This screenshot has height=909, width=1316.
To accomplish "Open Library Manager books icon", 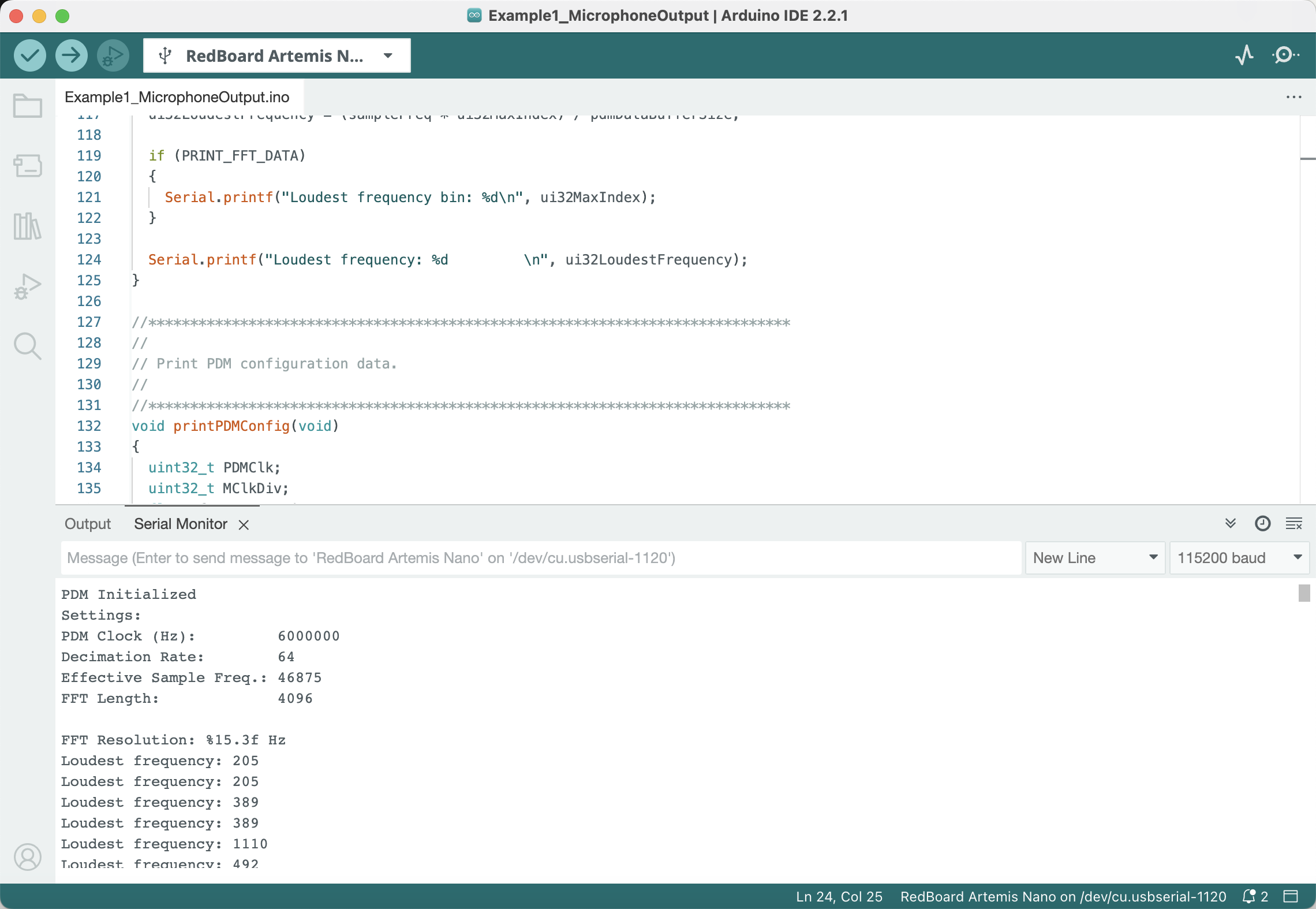I will tap(28, 226).
